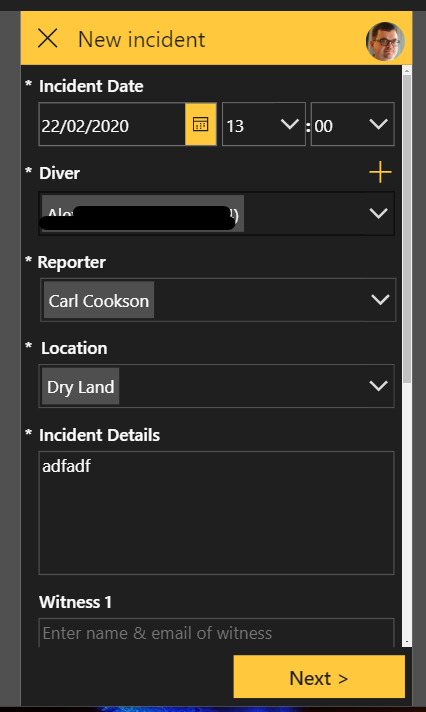
Task: Click the scrollbar down arrow
Action: [407, 642]
